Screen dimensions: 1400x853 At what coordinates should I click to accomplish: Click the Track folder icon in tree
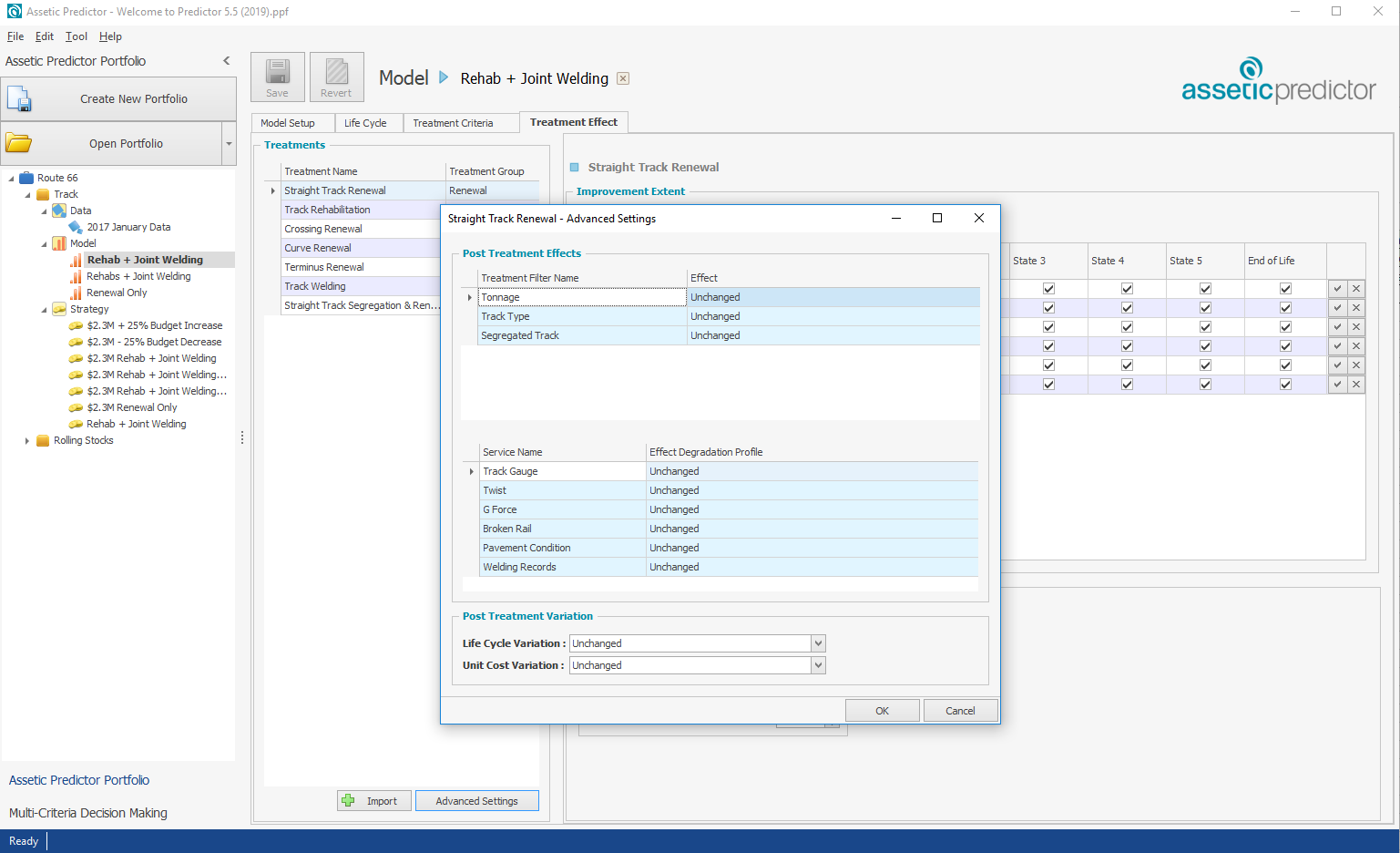coord(43,194)
